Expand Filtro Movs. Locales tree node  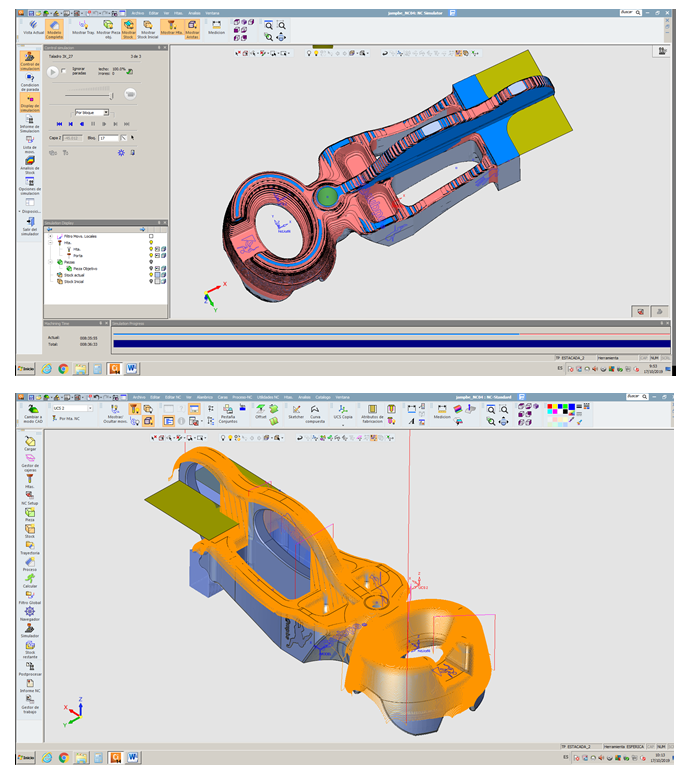coord(50,236)
